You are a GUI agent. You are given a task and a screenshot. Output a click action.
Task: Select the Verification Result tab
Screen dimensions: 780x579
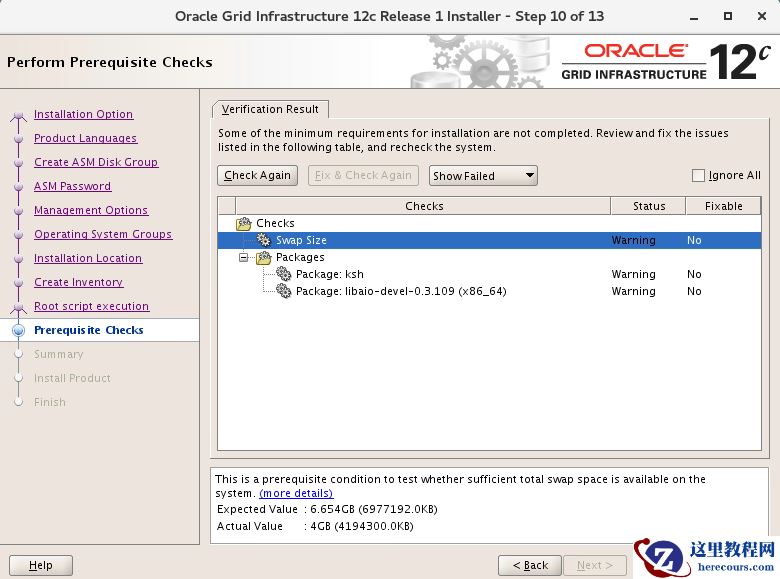click(270, 109)
